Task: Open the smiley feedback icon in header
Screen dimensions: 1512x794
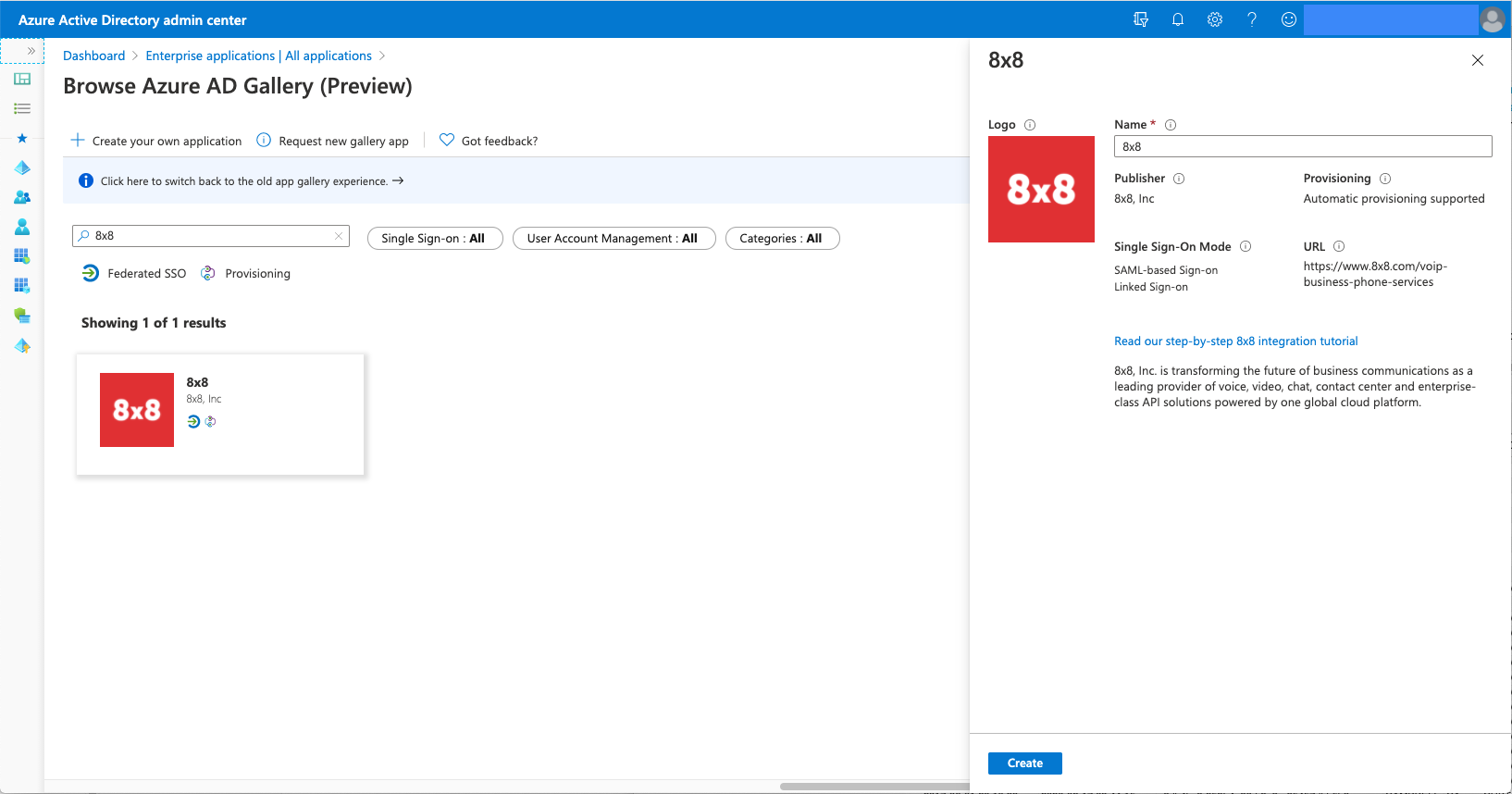Action: pos(1289,19)
